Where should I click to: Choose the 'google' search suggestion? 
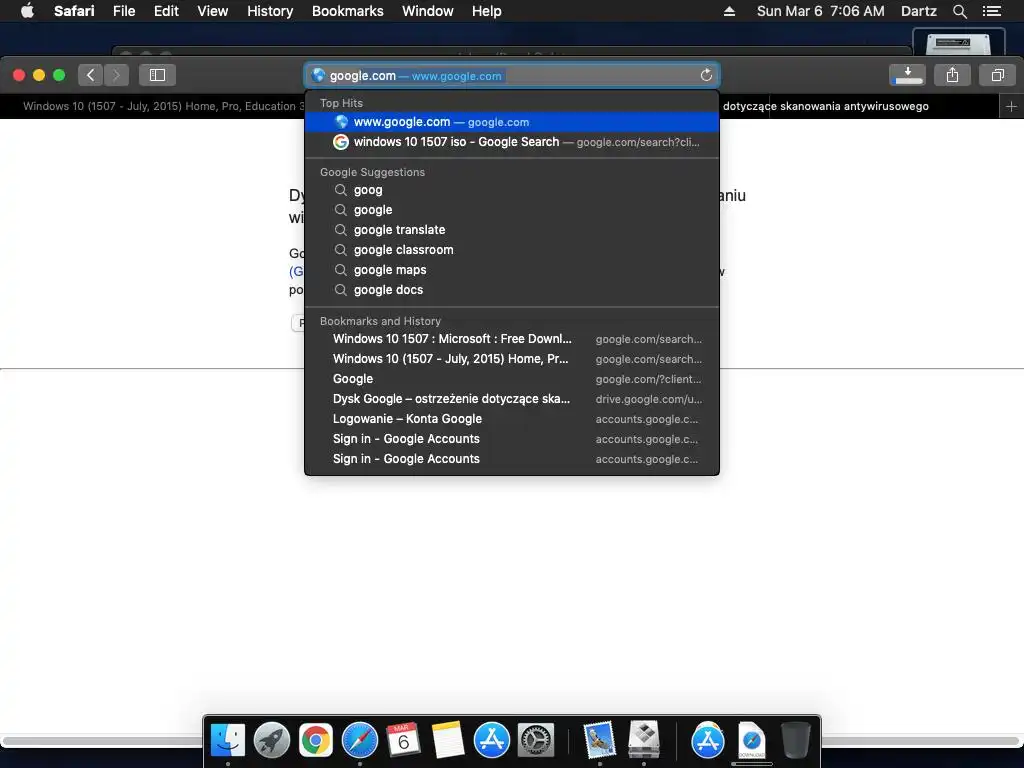[512, 210]
